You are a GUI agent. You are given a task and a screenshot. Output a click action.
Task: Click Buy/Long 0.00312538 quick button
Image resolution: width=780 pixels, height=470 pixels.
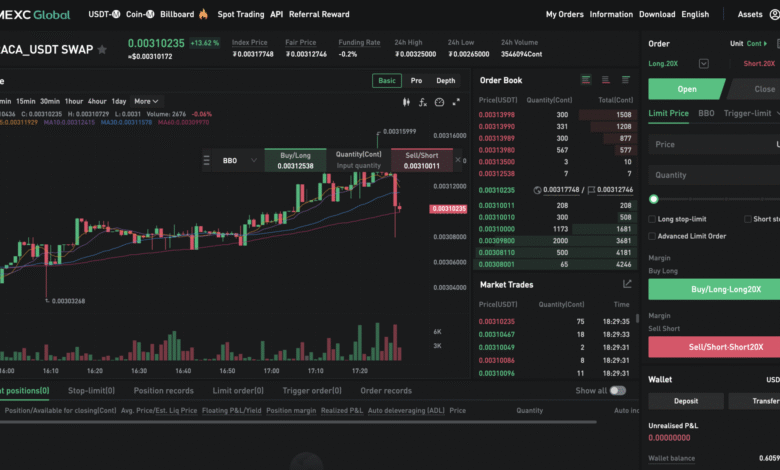295,160
